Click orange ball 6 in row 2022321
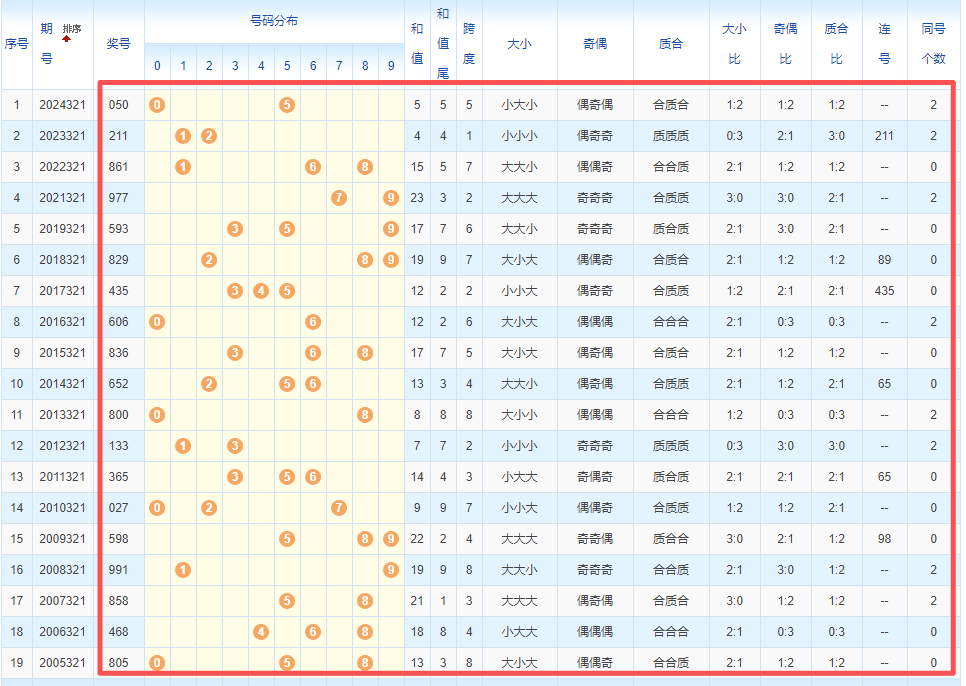Screen dimensions: 966x686 [313, 167]
